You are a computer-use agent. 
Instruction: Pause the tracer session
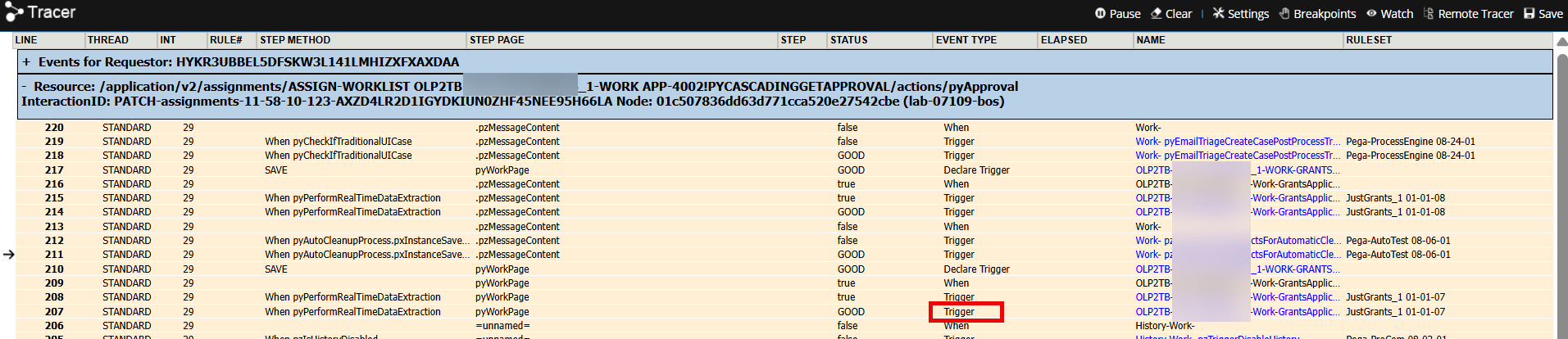click(1117, 14)
